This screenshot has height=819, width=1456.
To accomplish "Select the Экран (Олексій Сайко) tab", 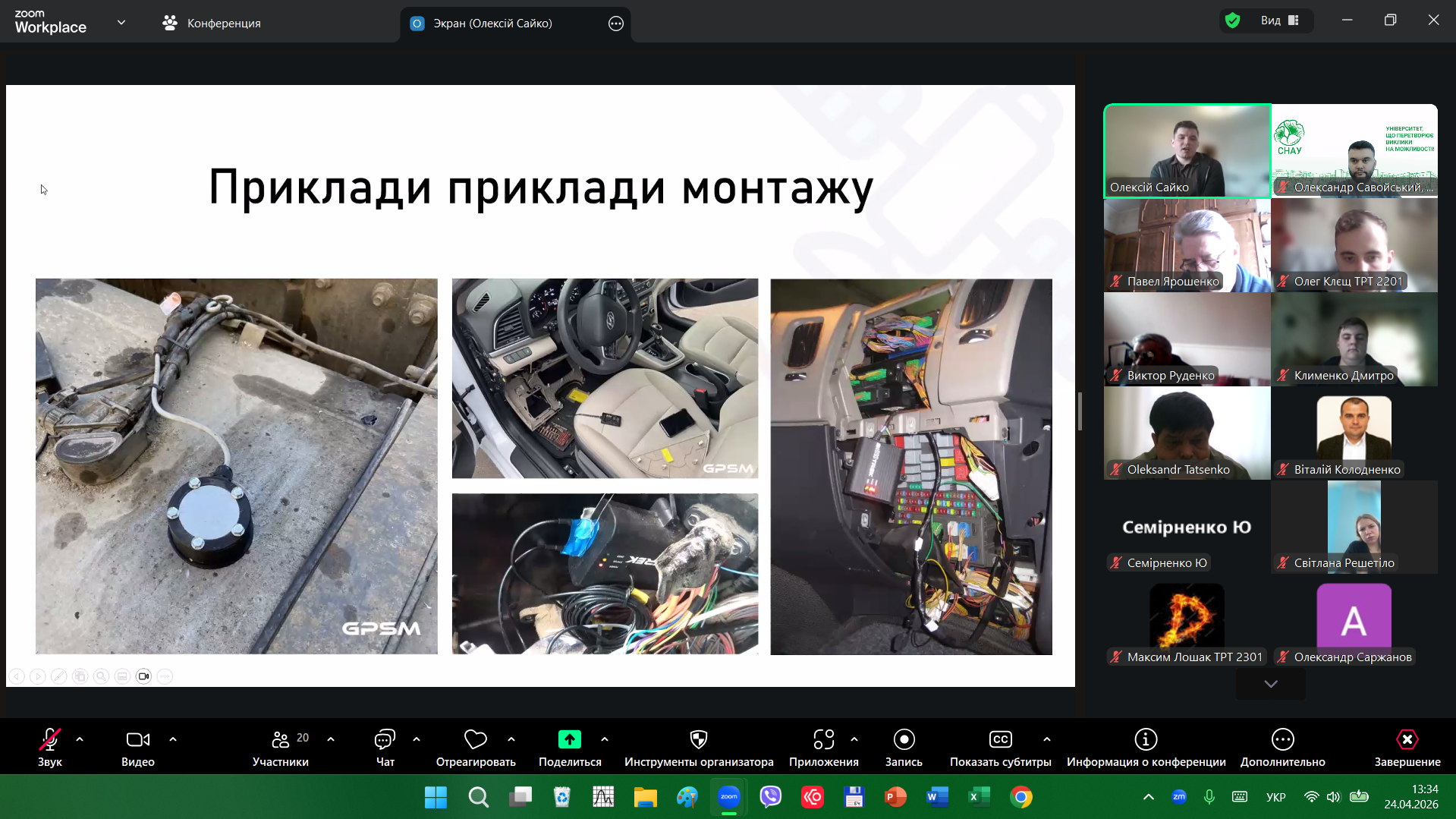I will pos(492,24).
